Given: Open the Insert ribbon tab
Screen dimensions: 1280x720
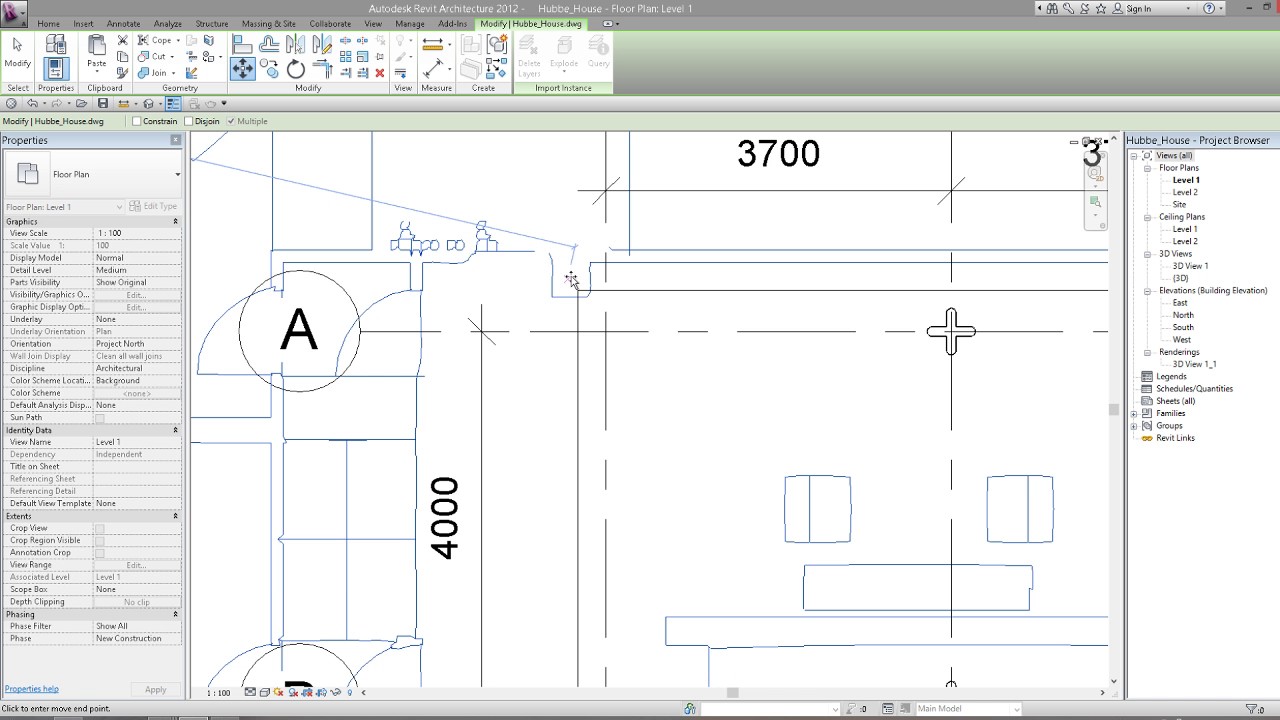Looking at the screenshot, I should pos(83,23).
